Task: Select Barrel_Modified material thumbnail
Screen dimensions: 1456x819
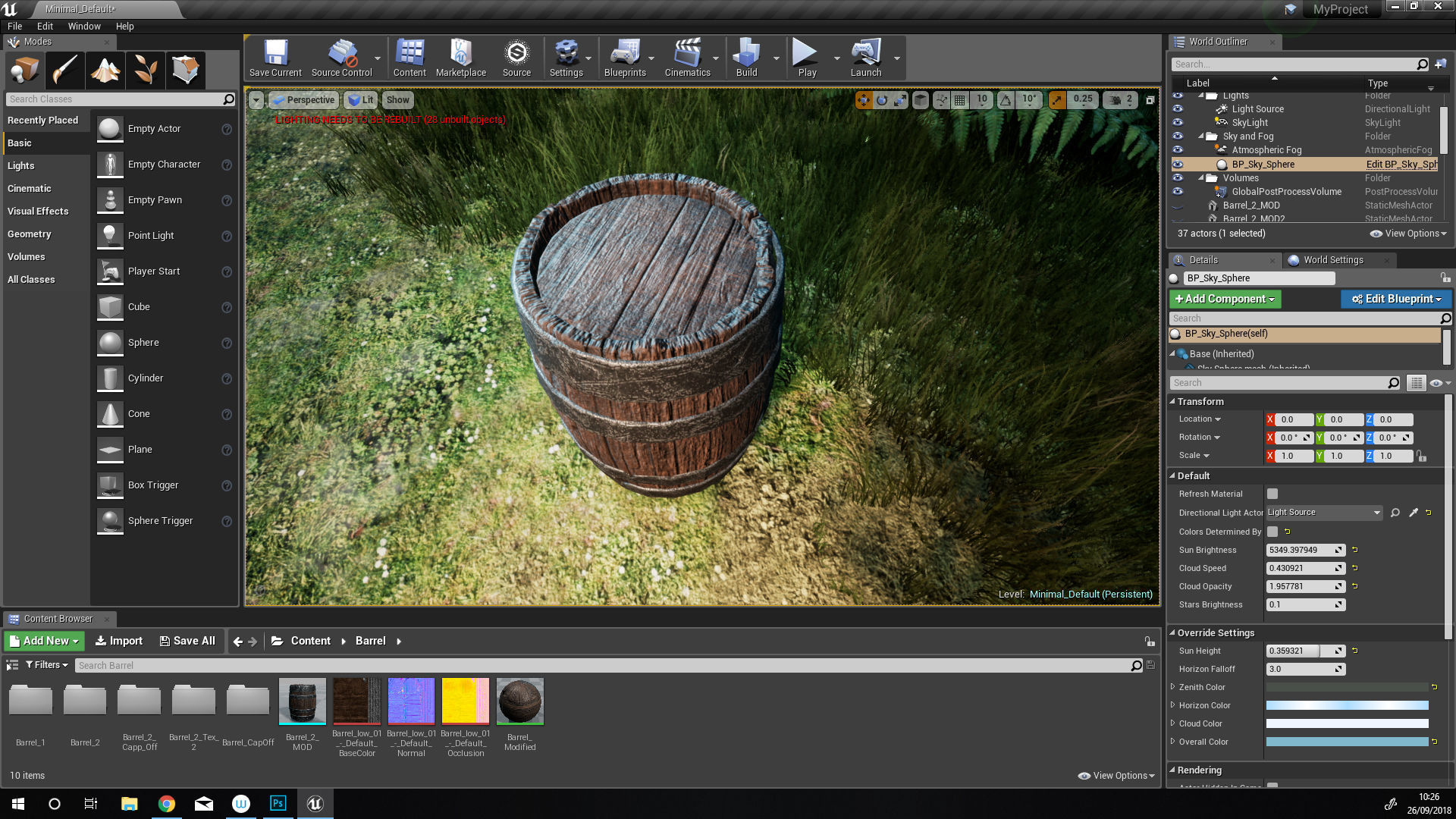Action: pyautogui.click(x=519, y=701)
